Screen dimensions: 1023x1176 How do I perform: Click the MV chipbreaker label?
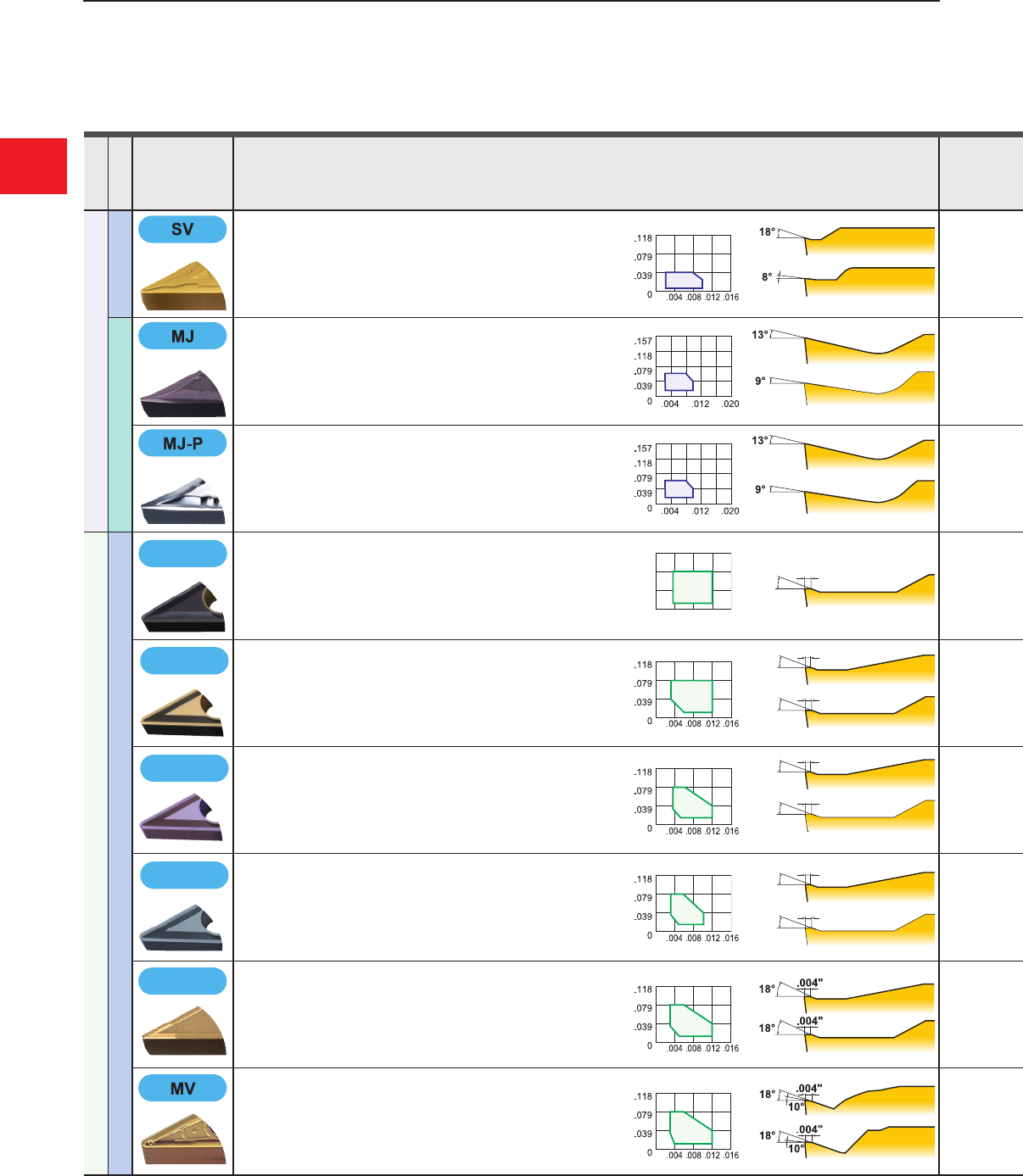click(182, 1089)
